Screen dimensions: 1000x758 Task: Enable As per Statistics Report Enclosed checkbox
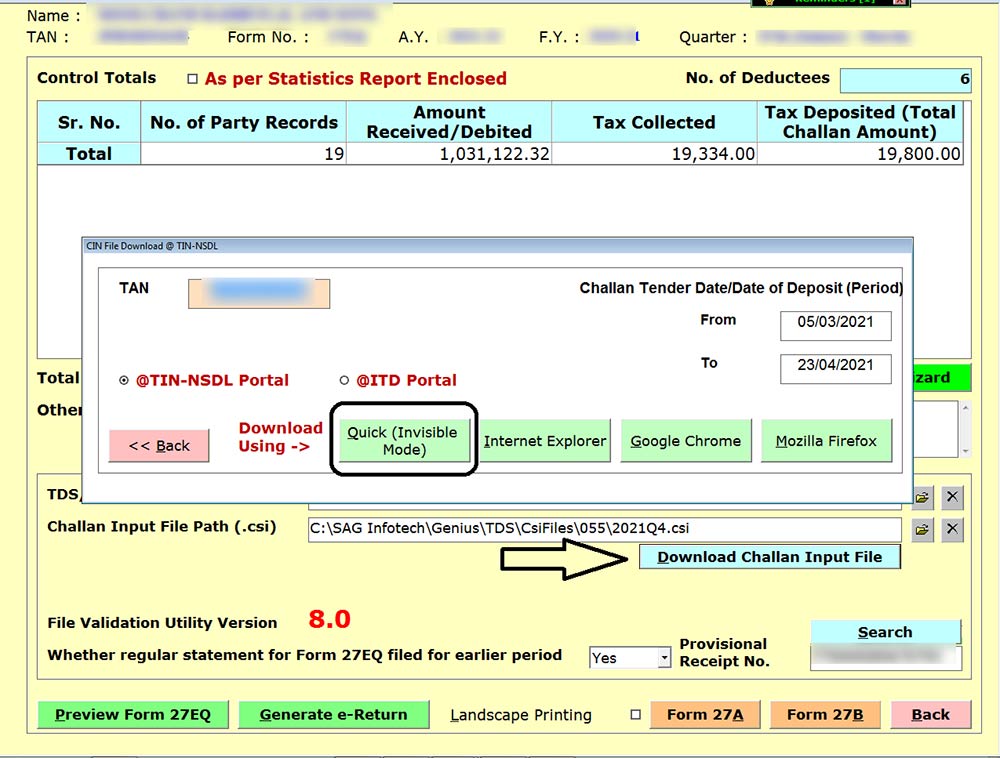coord(193,79)
